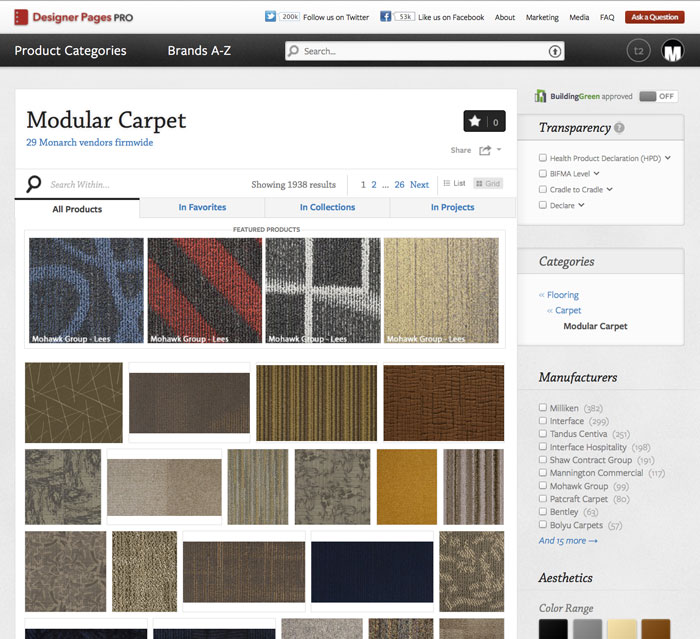Click the Transparency help question mark
The image size is (700, 639).
tap(619, 128)
